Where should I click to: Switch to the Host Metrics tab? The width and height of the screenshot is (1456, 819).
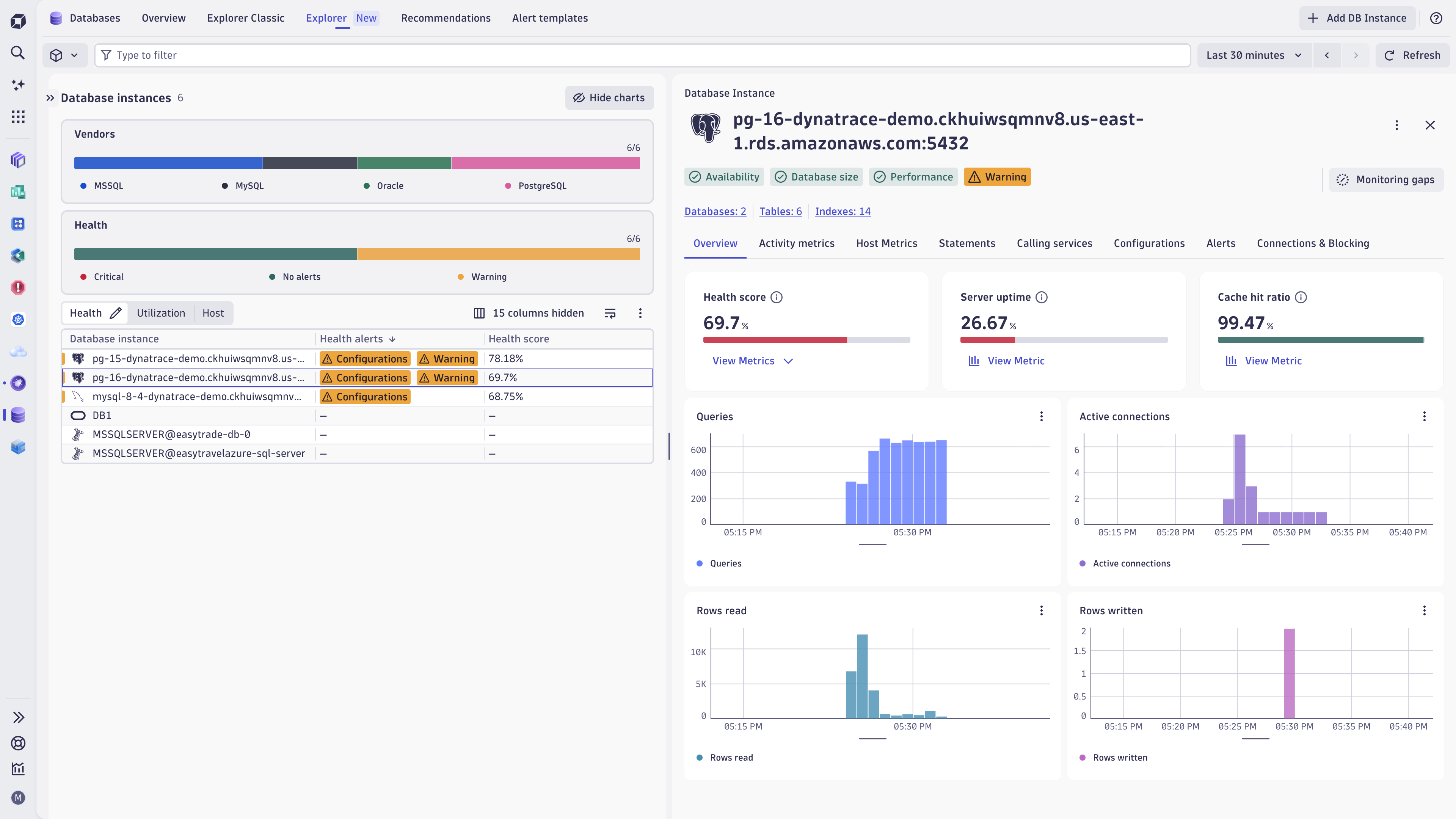pos(887,243)
